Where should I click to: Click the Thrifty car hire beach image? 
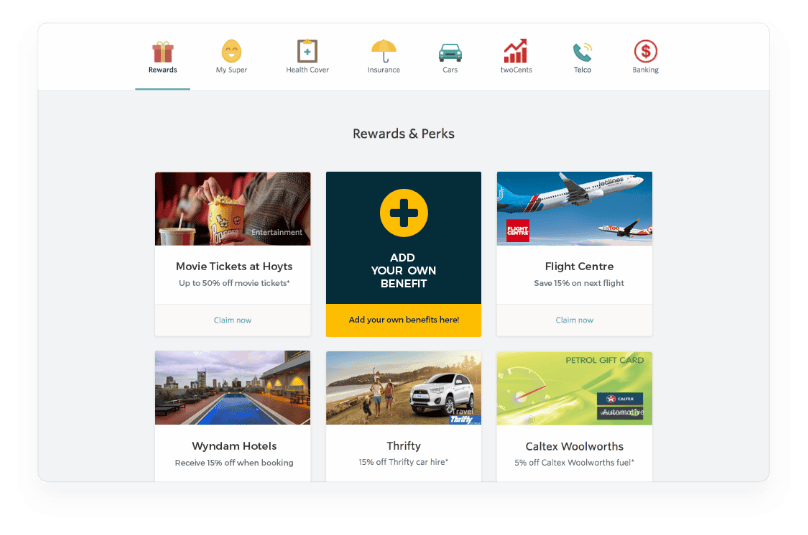pyautogui.click(x=403, y=388)
